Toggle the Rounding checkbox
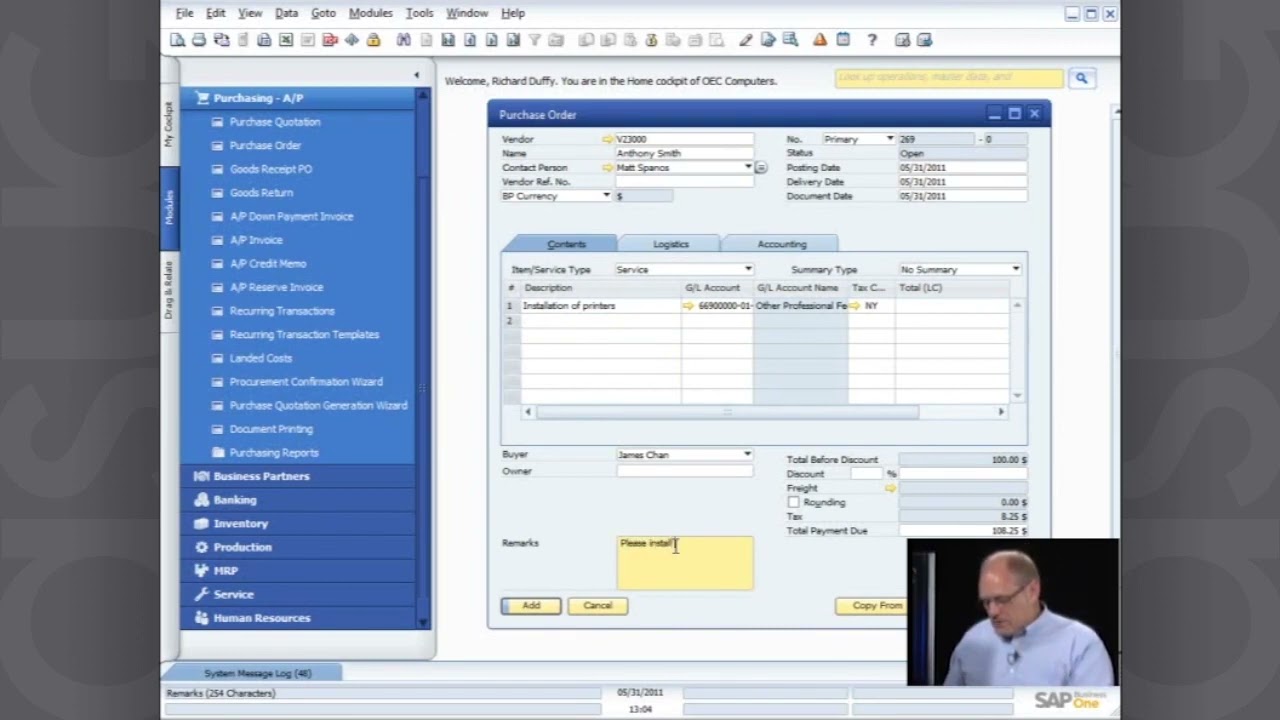This screenshot has height=720, width=1280. pos(793,502)
